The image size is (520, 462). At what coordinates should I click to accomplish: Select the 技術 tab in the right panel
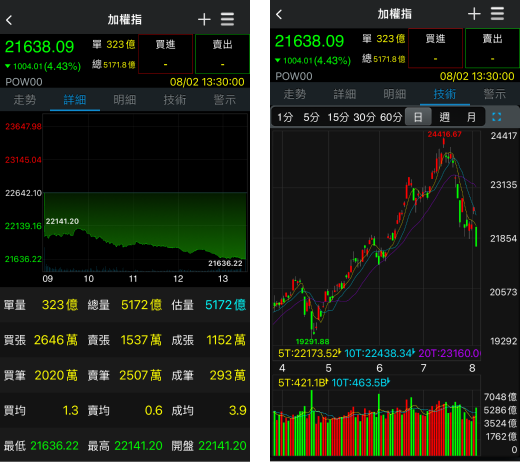445,94
